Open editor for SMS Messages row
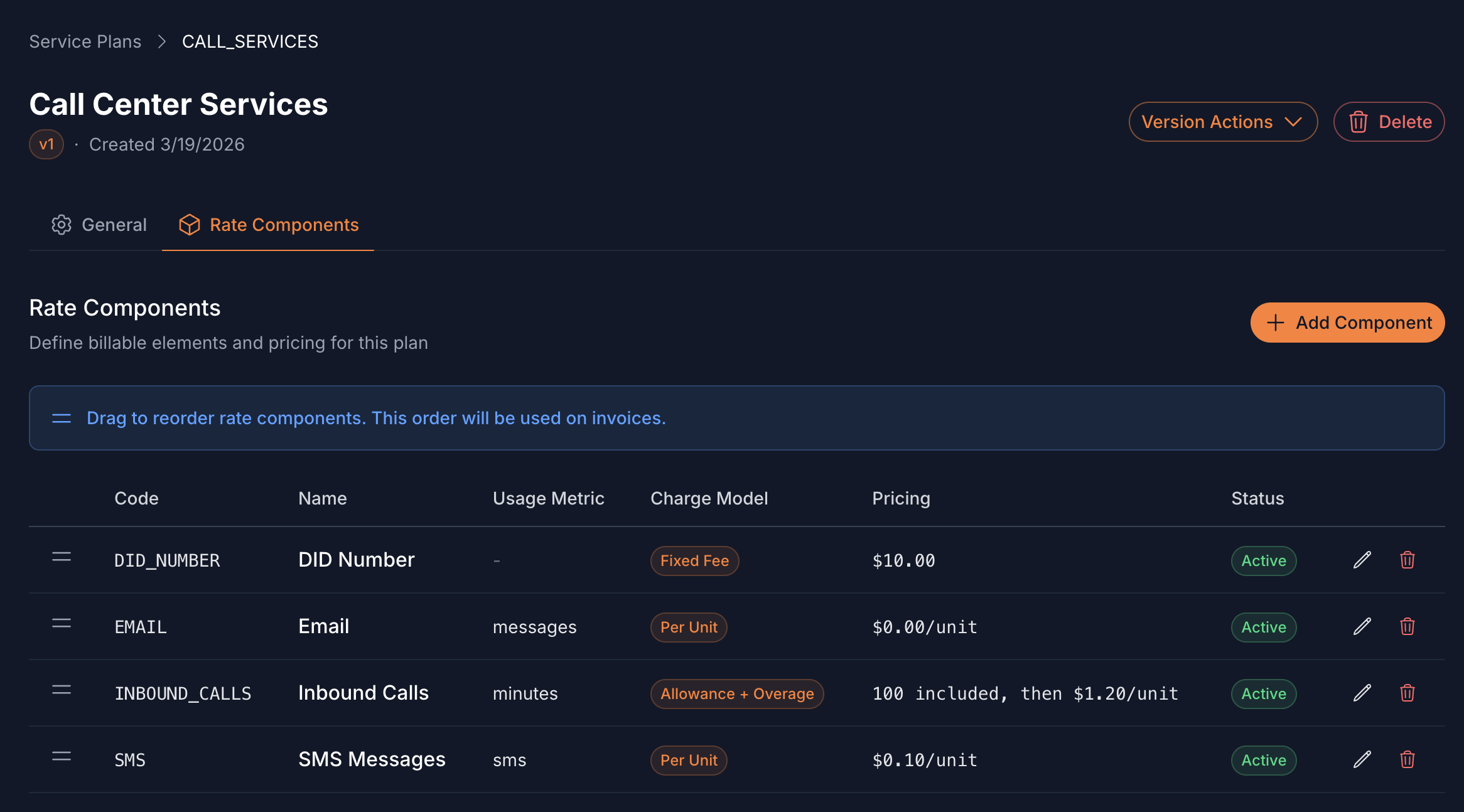 1362,759
